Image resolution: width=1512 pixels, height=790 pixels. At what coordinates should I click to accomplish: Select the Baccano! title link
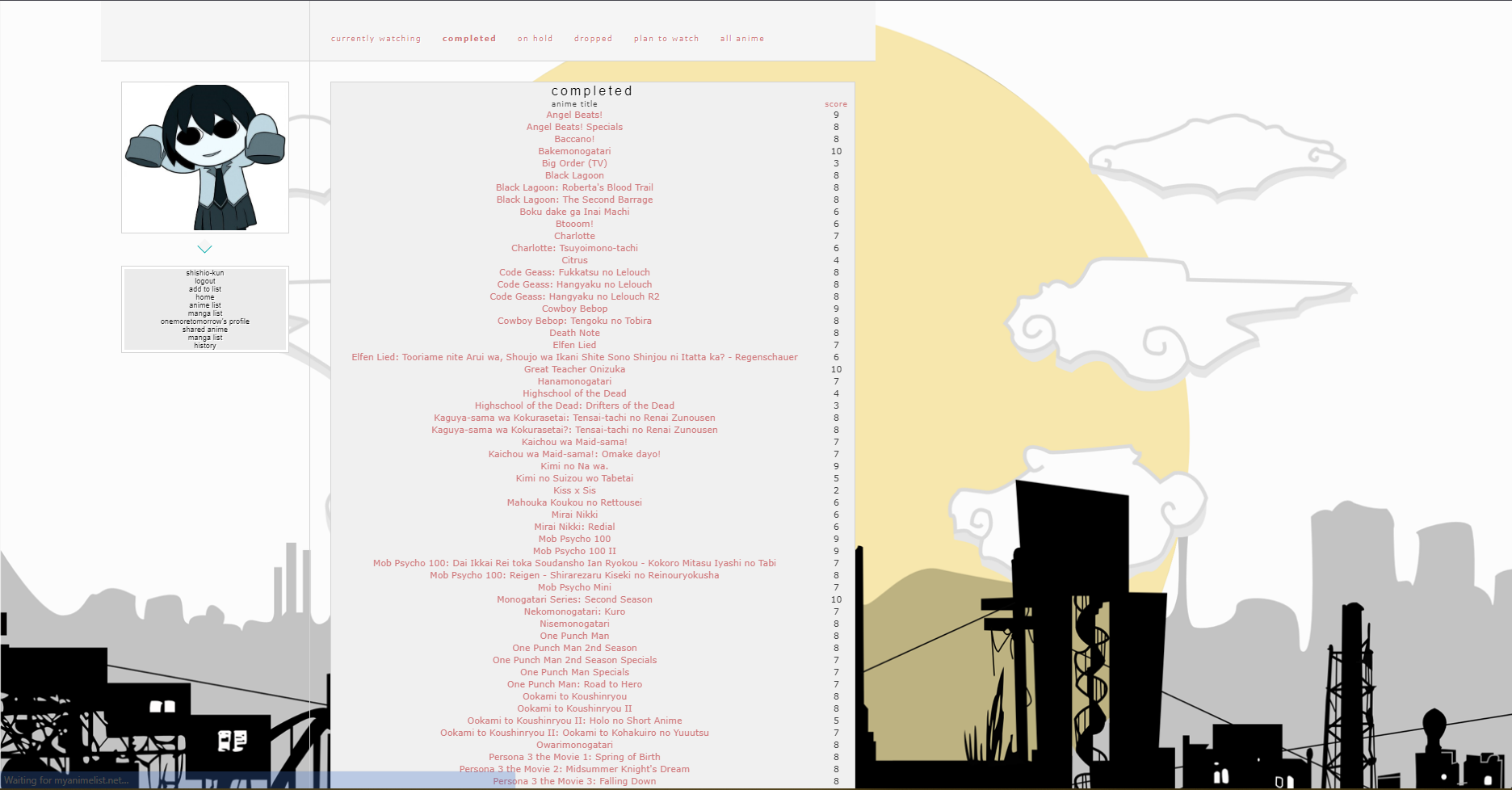tap(574, 139)
